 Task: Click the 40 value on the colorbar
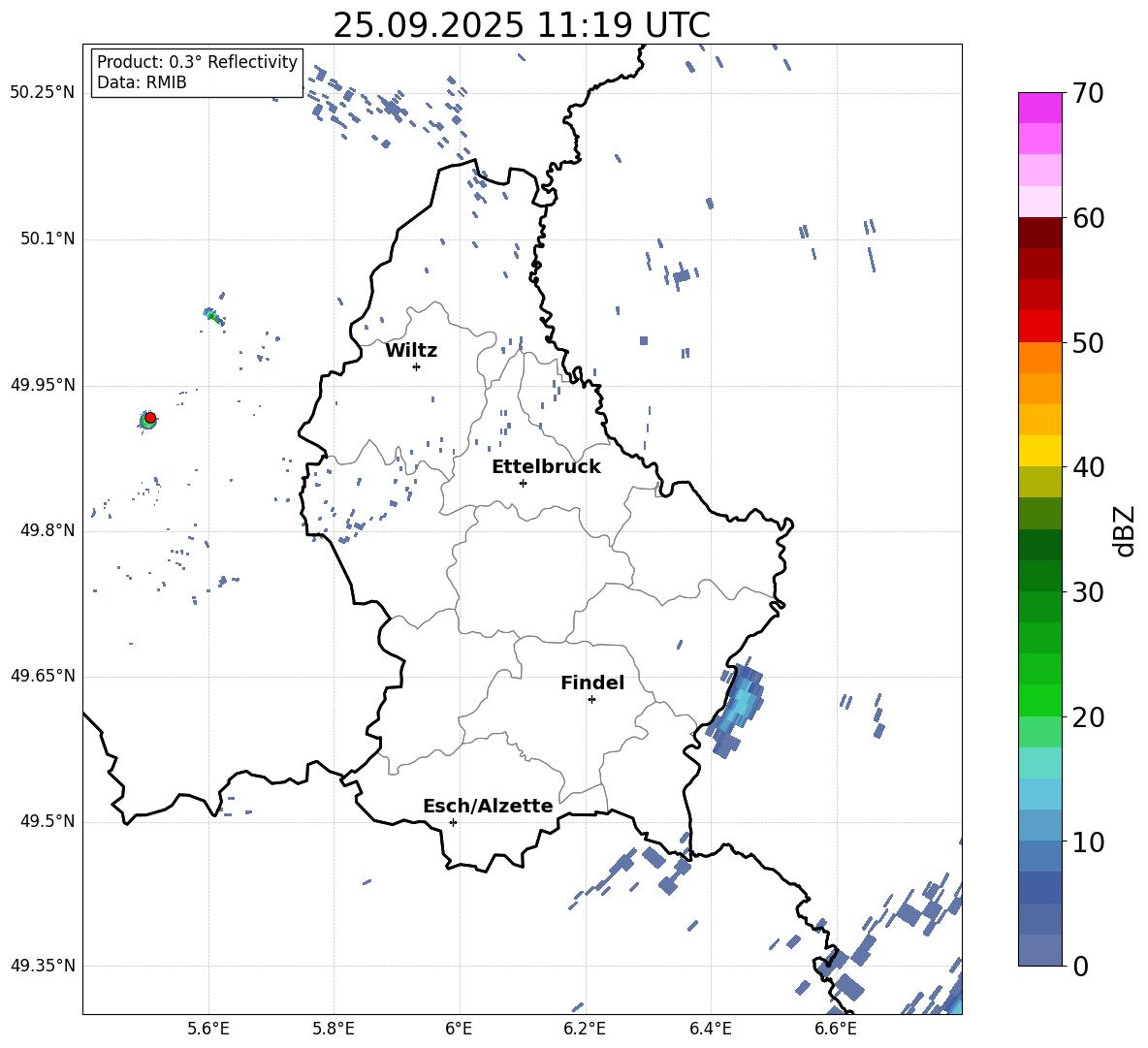tap(1088, 467)
